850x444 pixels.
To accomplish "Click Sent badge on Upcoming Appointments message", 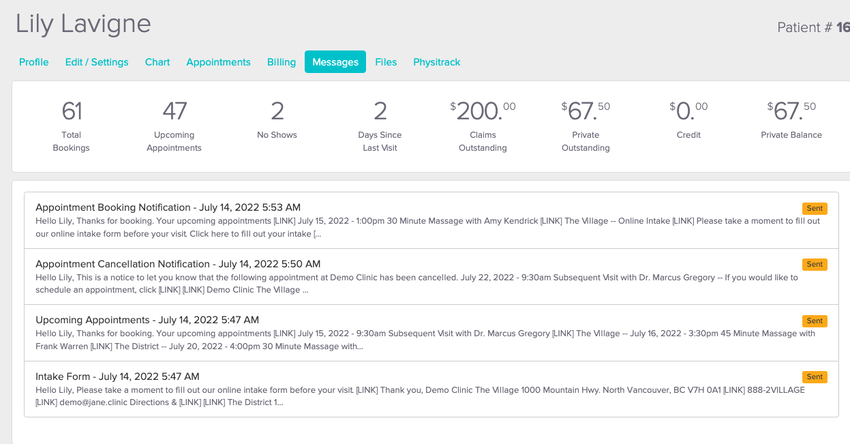I will [x=814, y=321].
